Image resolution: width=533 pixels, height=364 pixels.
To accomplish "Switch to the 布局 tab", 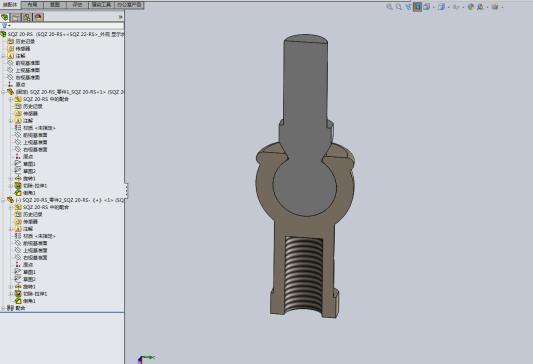I will 33,5.
